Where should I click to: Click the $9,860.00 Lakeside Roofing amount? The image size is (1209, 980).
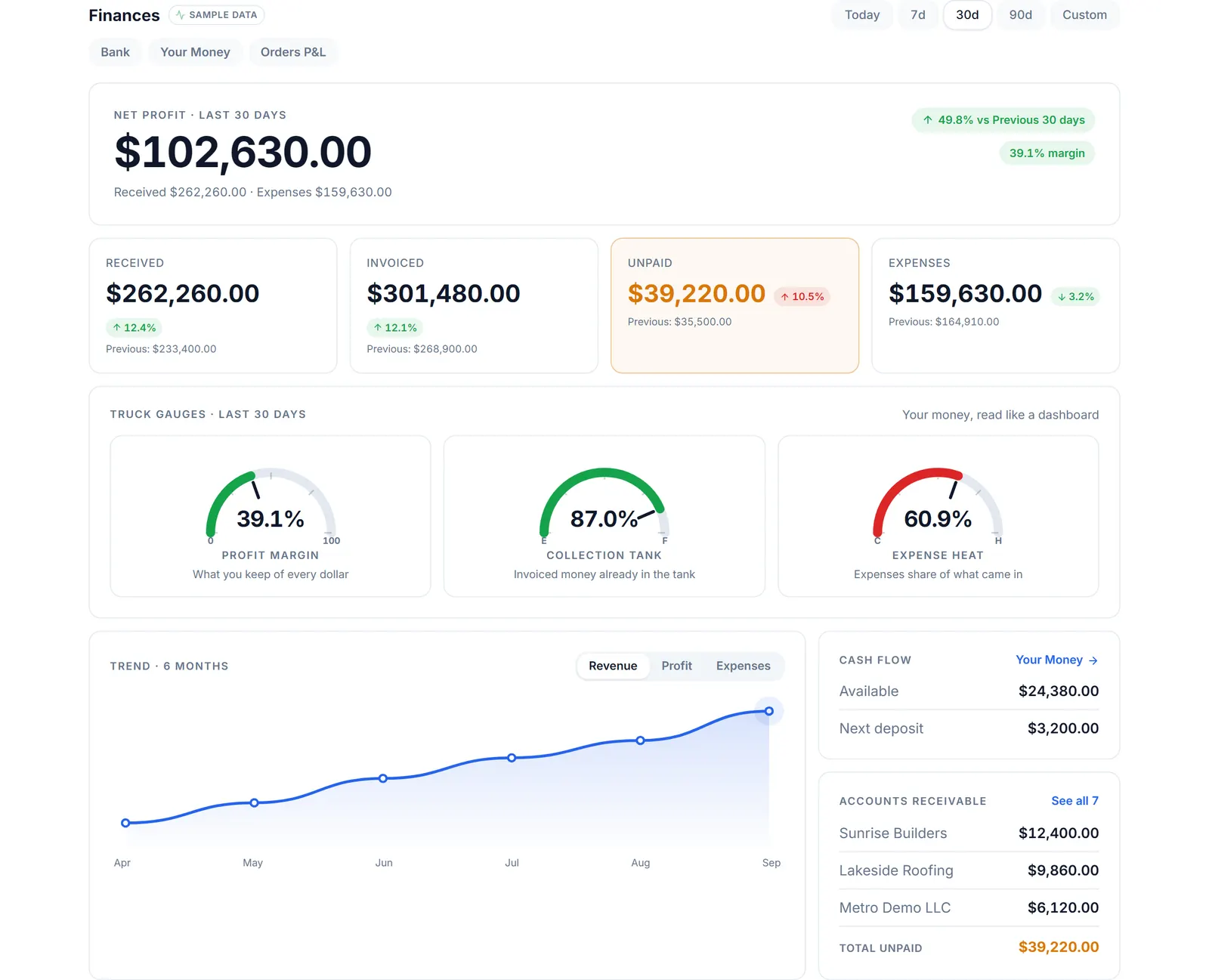point(1062,870)
